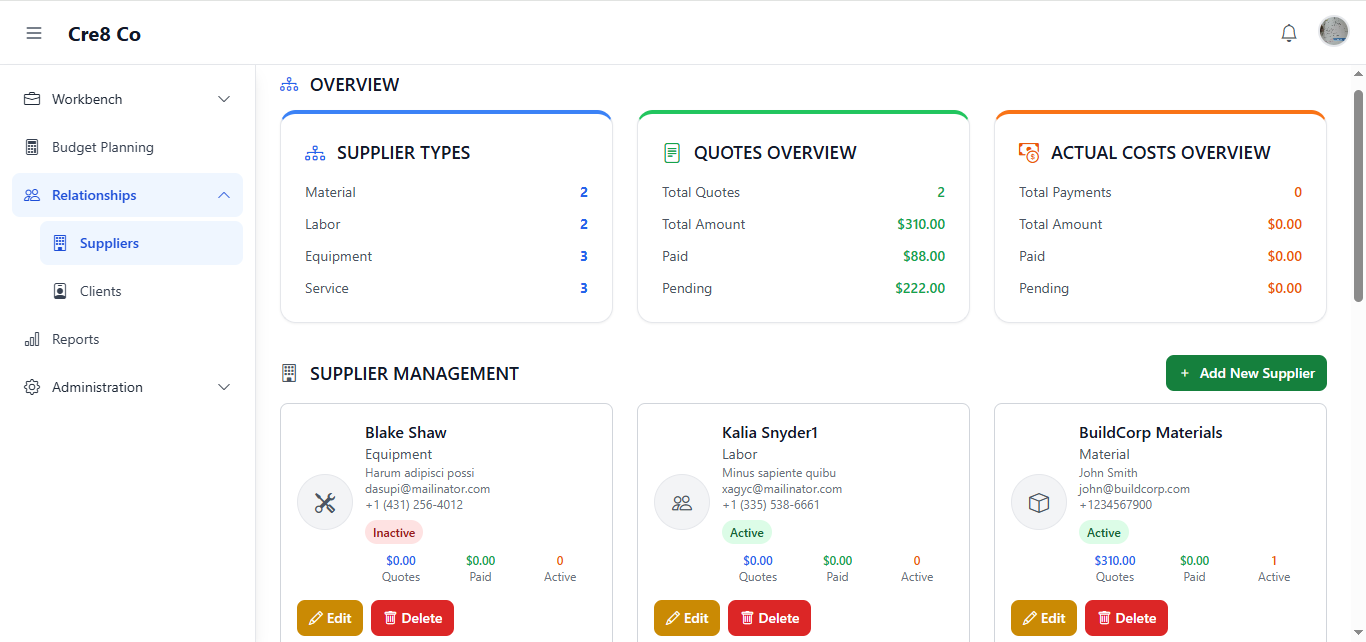1366x642 pixels.
Task: Click the Quotes Overview document icon
Action: pos(672,153)
